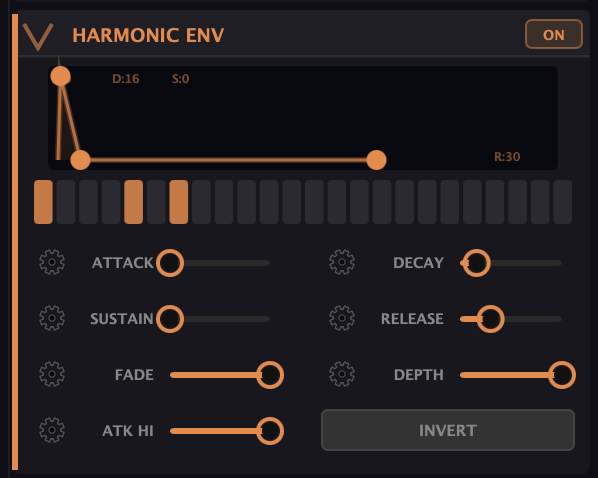Disable the seventh harmonic step cell
Screen dimensions: 598x478
pos(178,202)
